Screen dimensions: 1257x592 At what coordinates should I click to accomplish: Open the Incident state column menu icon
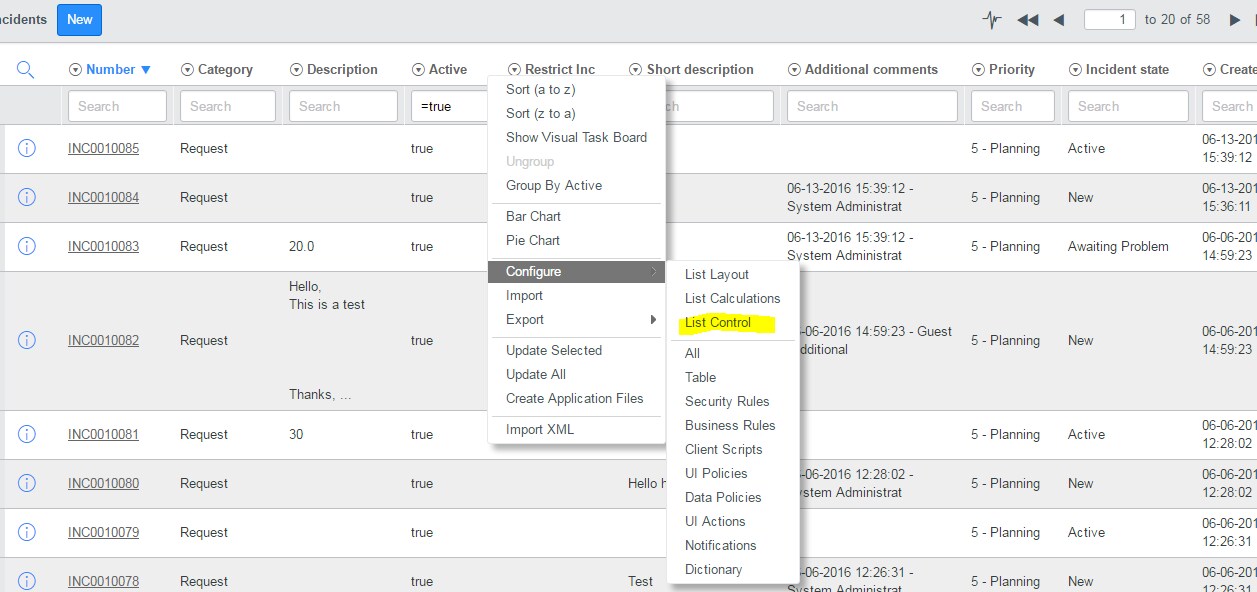(x=1076, y=70)
